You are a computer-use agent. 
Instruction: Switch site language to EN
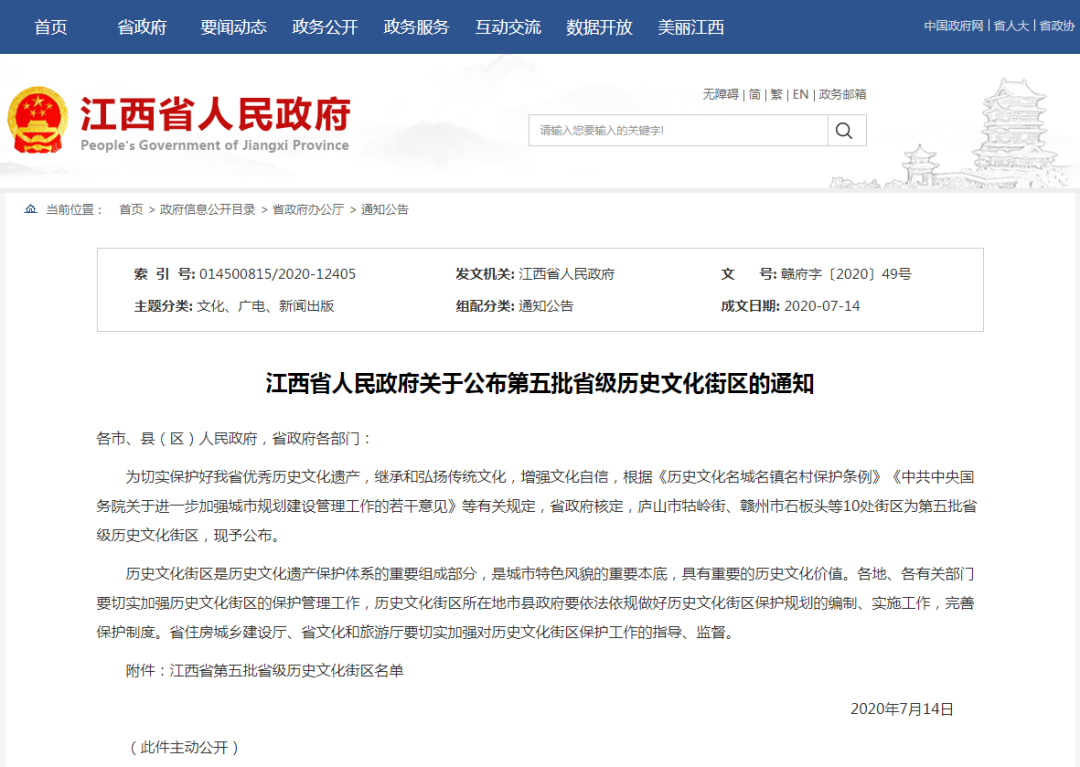coord(800,94)
